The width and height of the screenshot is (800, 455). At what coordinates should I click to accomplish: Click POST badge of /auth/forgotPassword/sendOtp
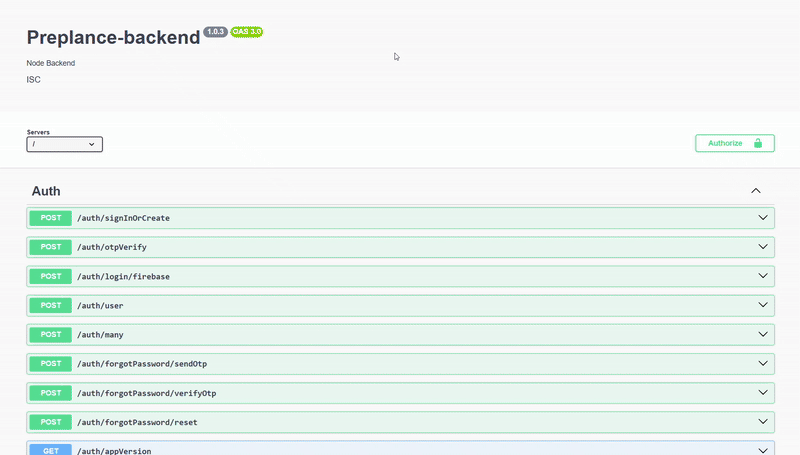tap(51, 364)
